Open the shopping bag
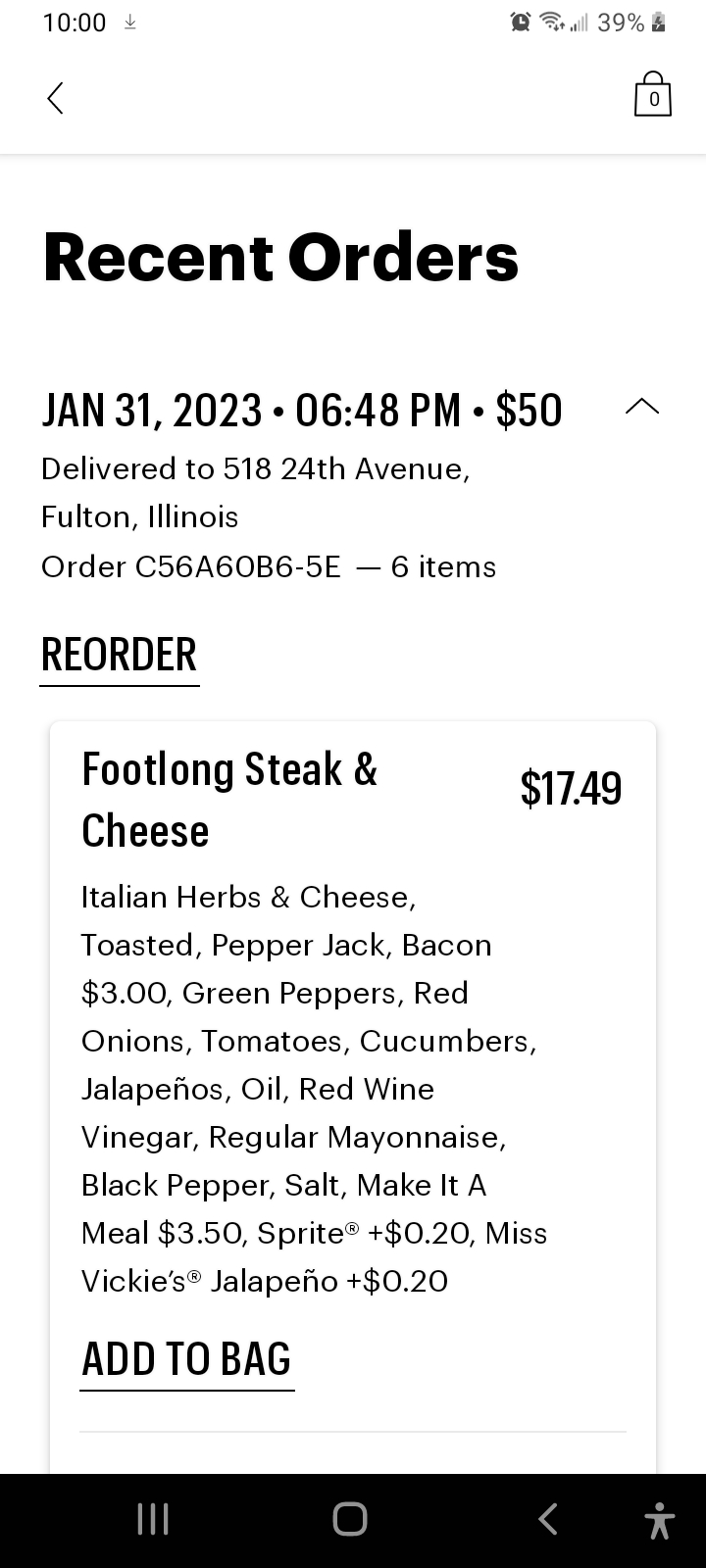This screenshot has width=706, height=1568. coord(653,96)
